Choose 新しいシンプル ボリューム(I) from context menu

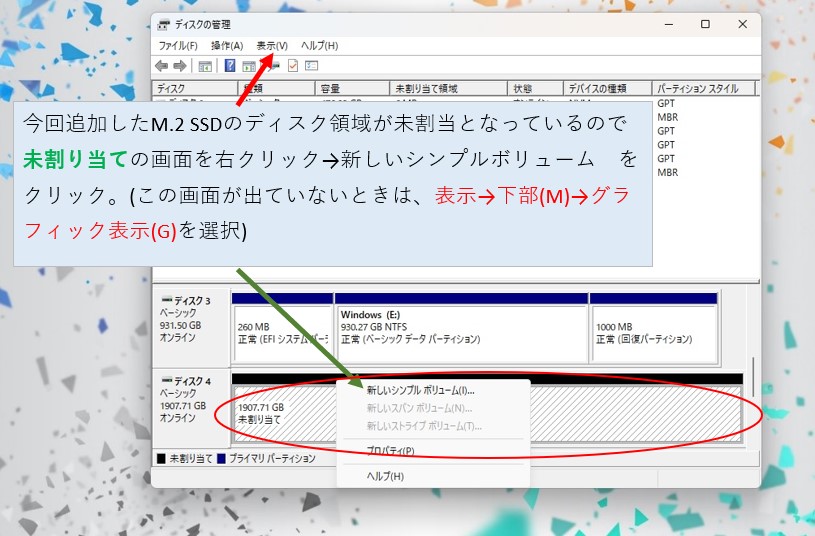tap(420, 391)
